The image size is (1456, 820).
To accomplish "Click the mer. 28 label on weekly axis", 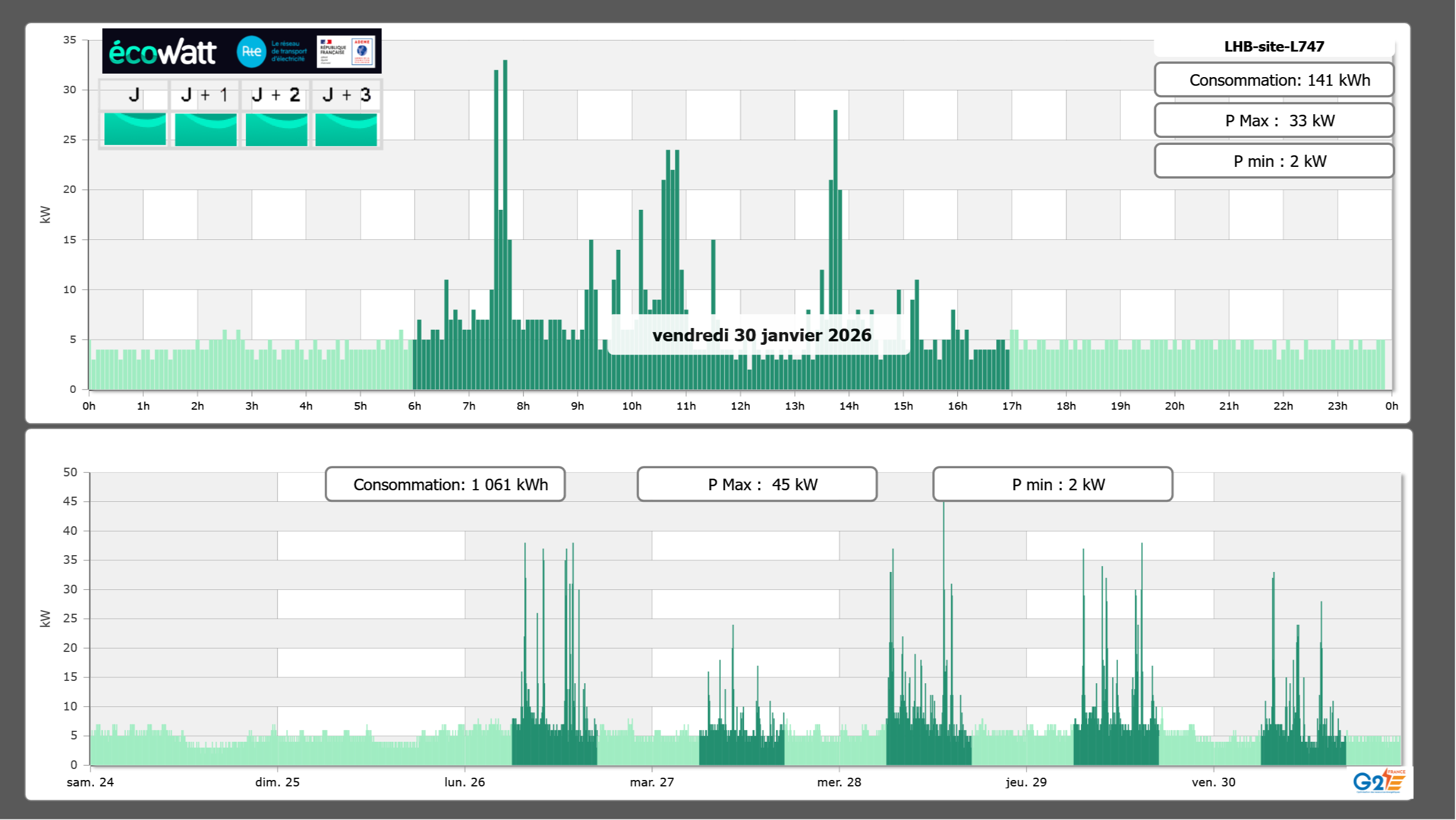I will tap(839, 782).
